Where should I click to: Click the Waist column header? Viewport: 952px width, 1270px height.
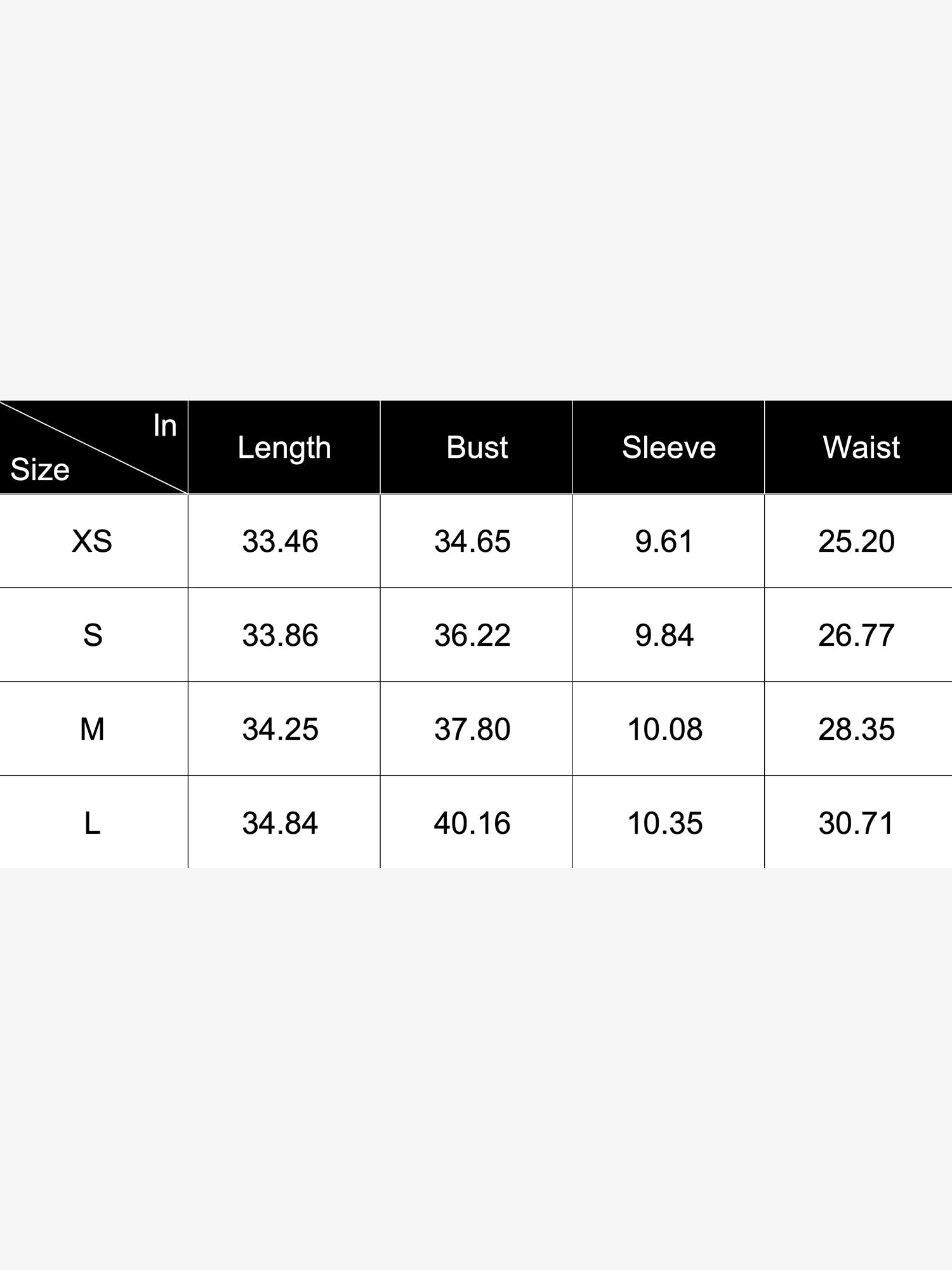(861, 447)
